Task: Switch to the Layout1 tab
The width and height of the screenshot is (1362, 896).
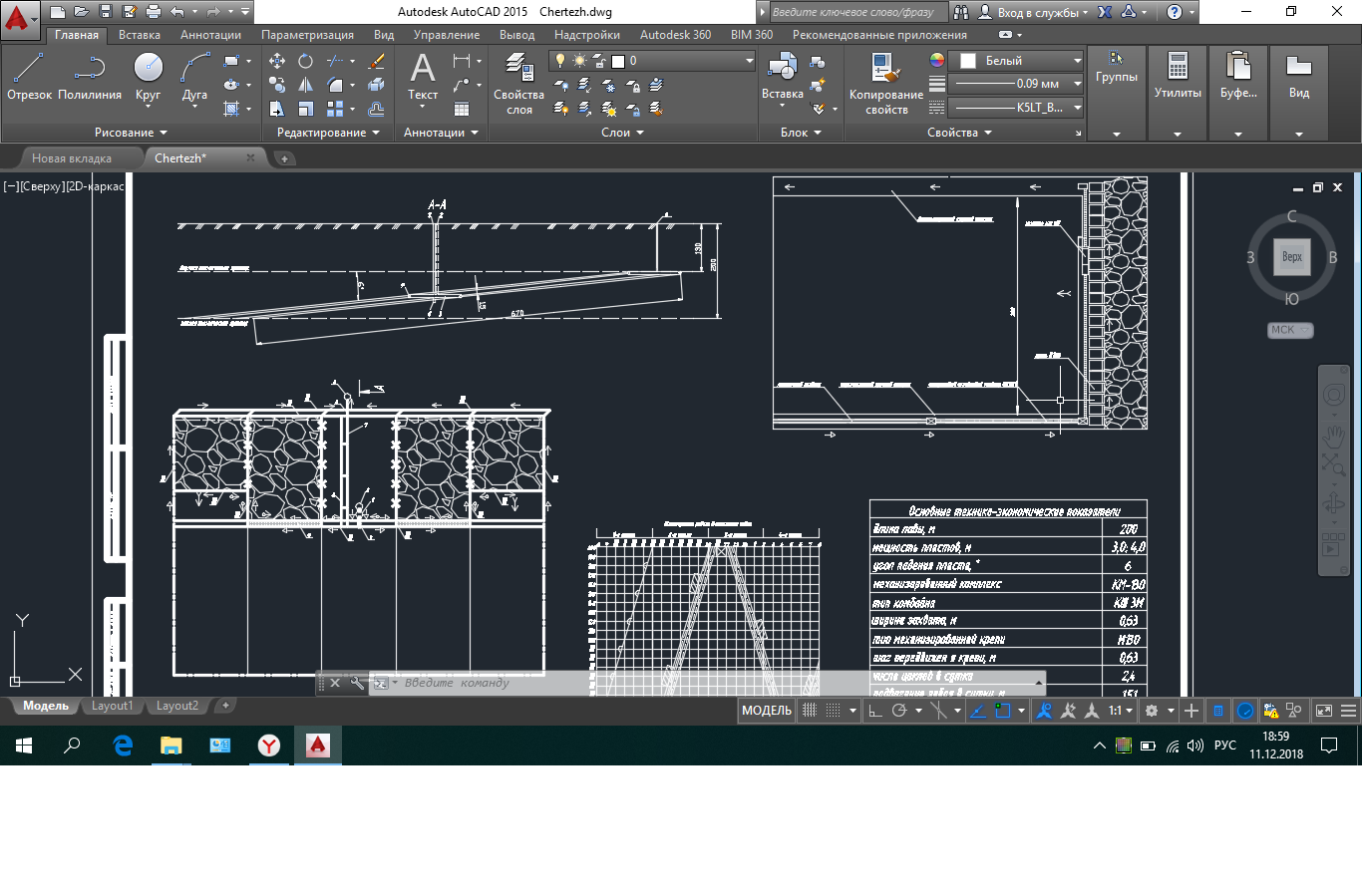Action: pyautogui.click(x=112, y=706)
